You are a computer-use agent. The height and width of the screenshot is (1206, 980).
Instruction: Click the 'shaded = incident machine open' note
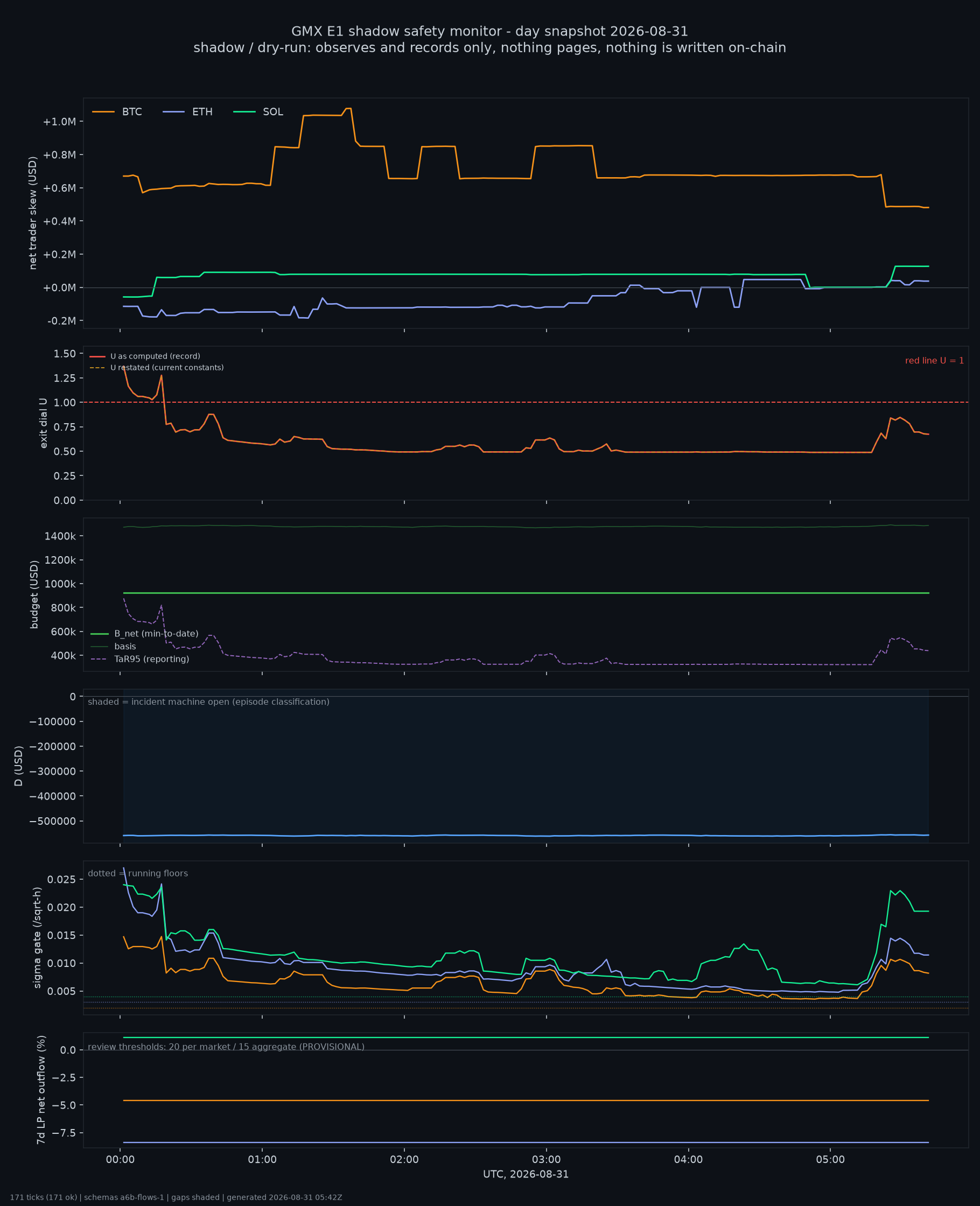(x=208, y=702)
